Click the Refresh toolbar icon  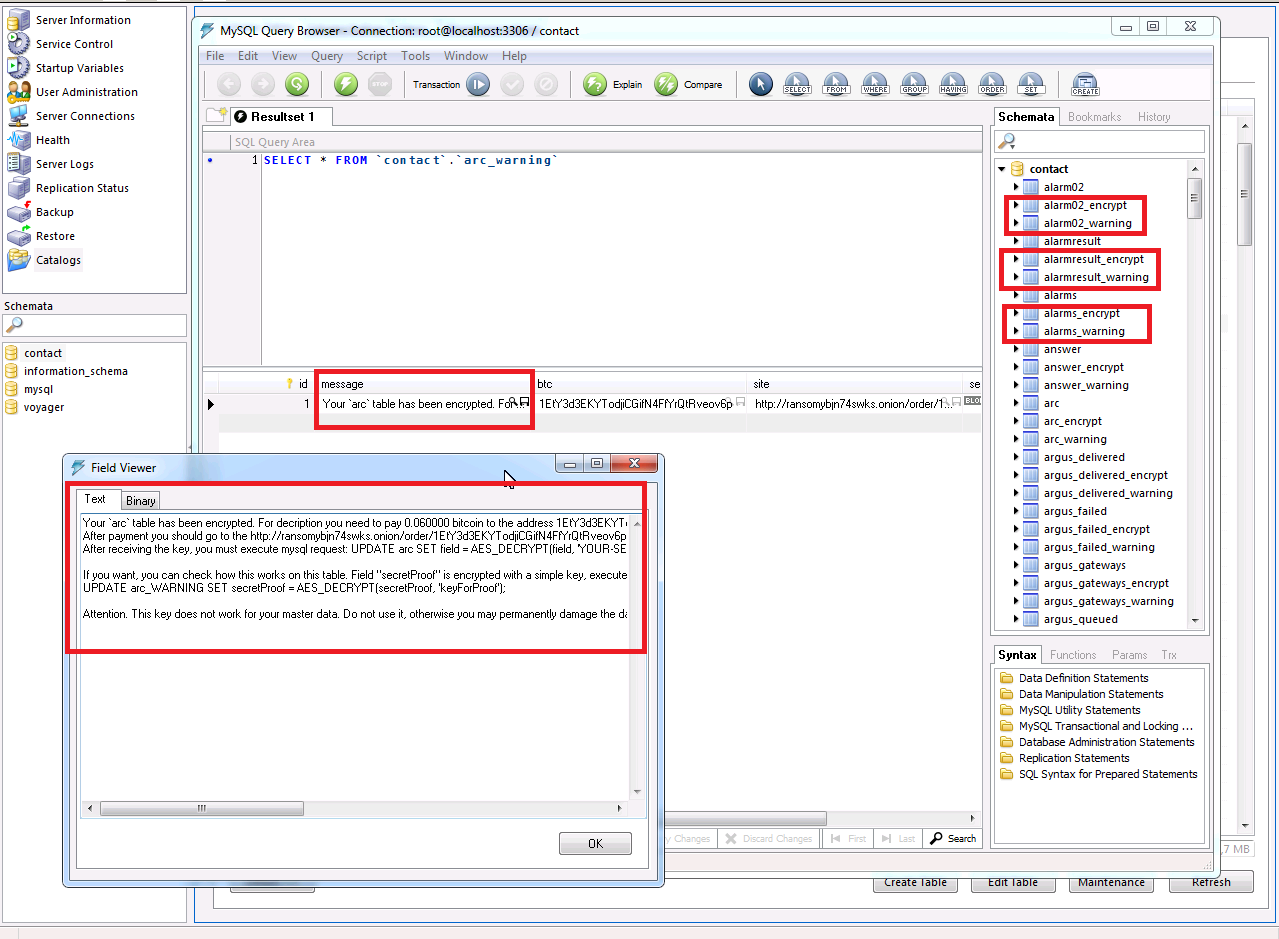click(296, 84)
